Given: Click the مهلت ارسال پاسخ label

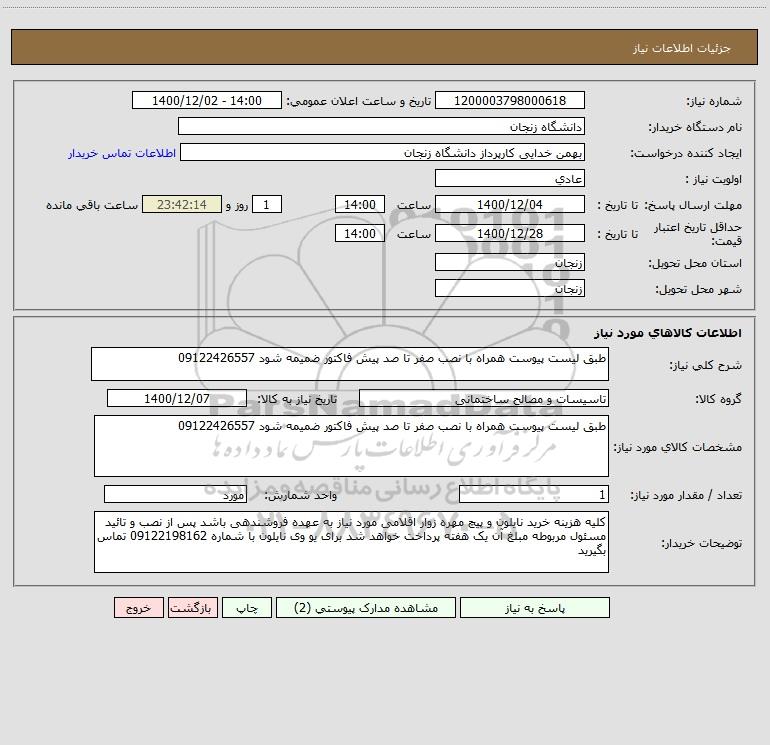Looking at the screenshot, I should click(693, 205).
